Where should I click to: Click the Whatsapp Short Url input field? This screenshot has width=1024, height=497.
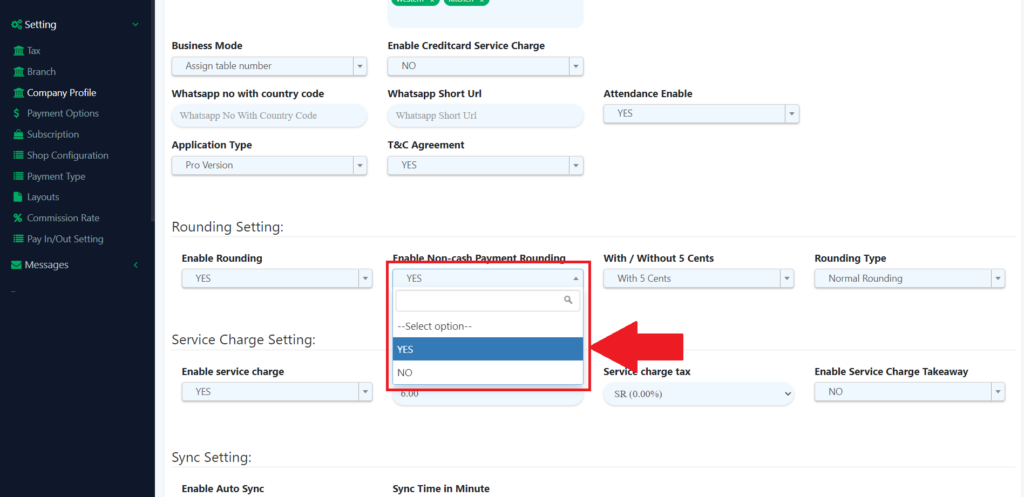click(485, 116)
